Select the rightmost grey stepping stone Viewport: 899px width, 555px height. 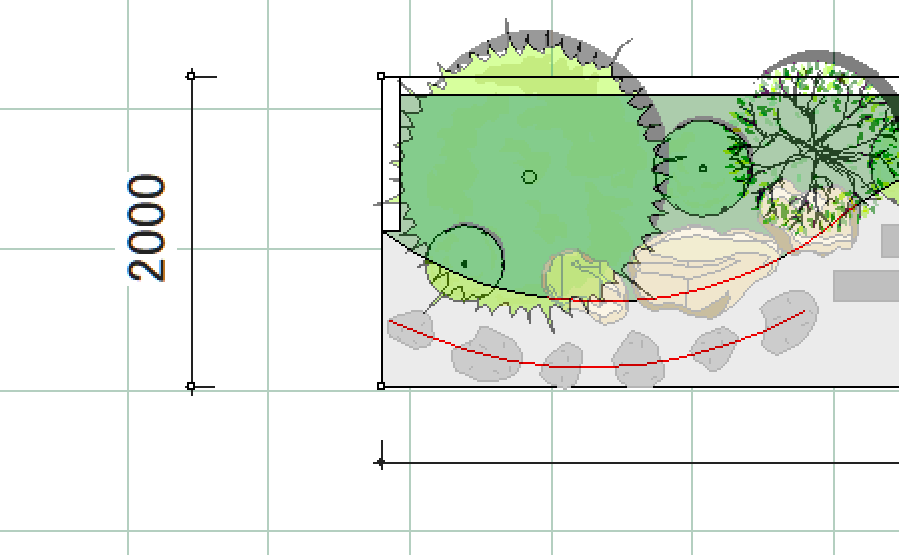[x=789, y=320]
